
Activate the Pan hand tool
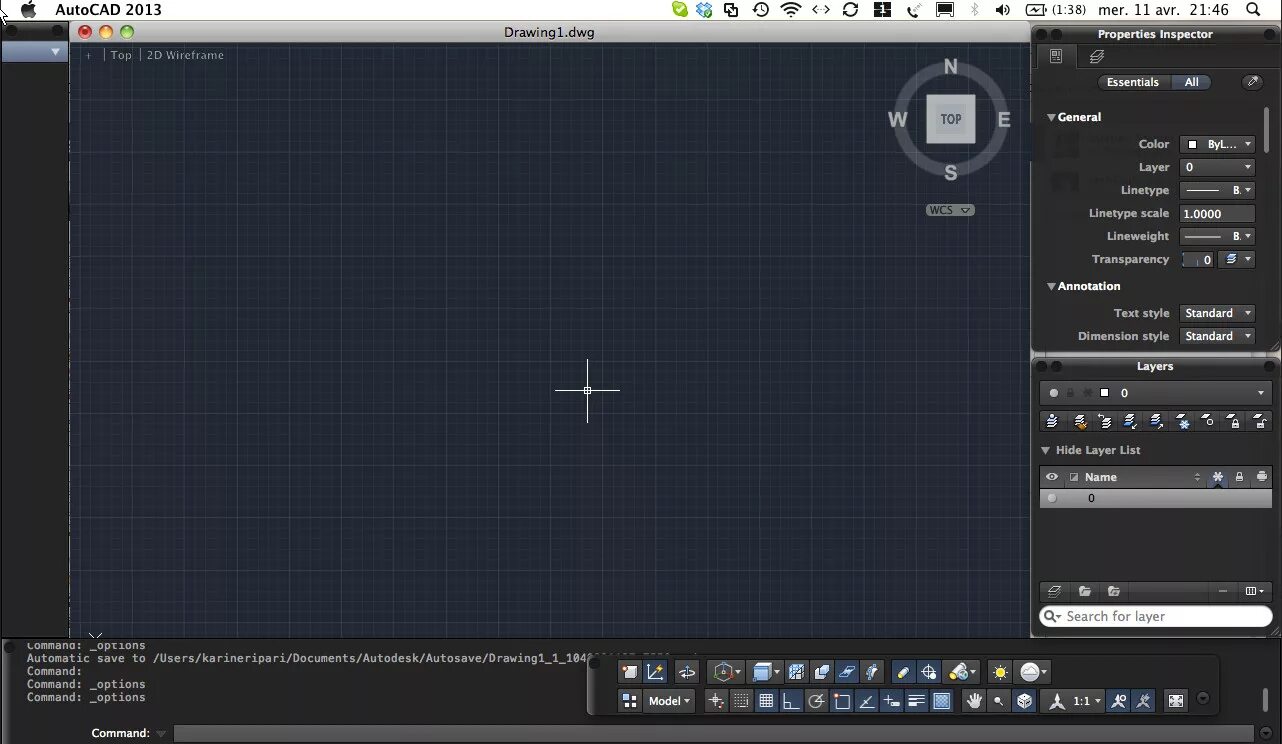[973, 701]
